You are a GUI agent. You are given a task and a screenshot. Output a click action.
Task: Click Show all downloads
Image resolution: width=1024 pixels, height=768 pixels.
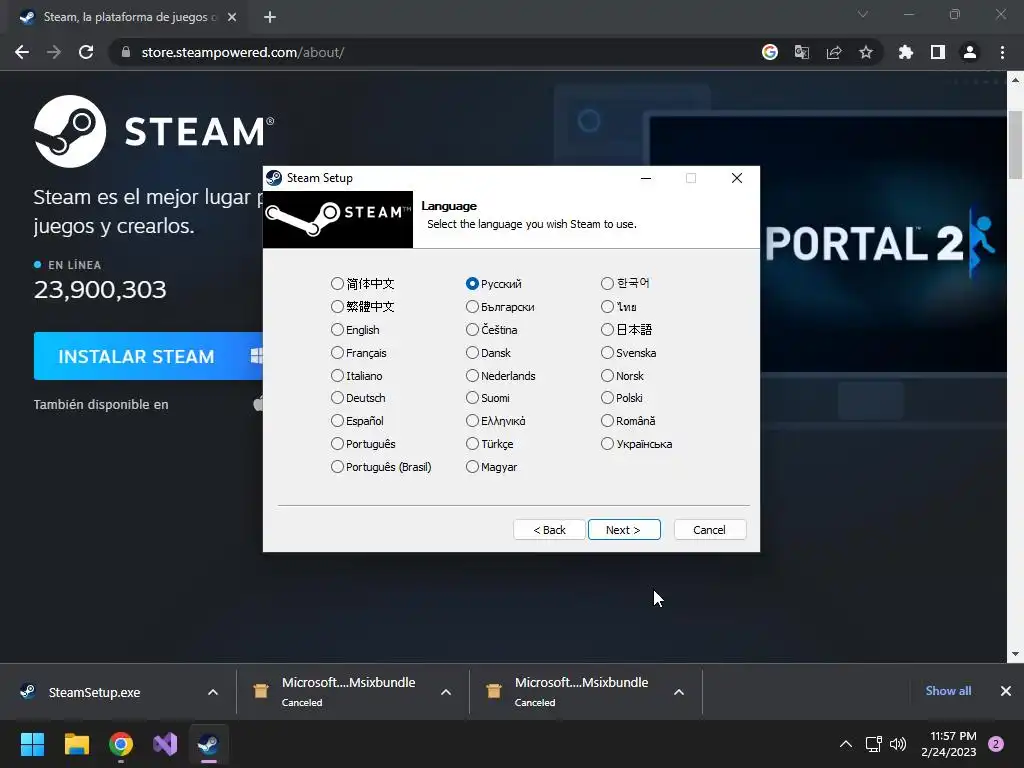coord(948,691)
